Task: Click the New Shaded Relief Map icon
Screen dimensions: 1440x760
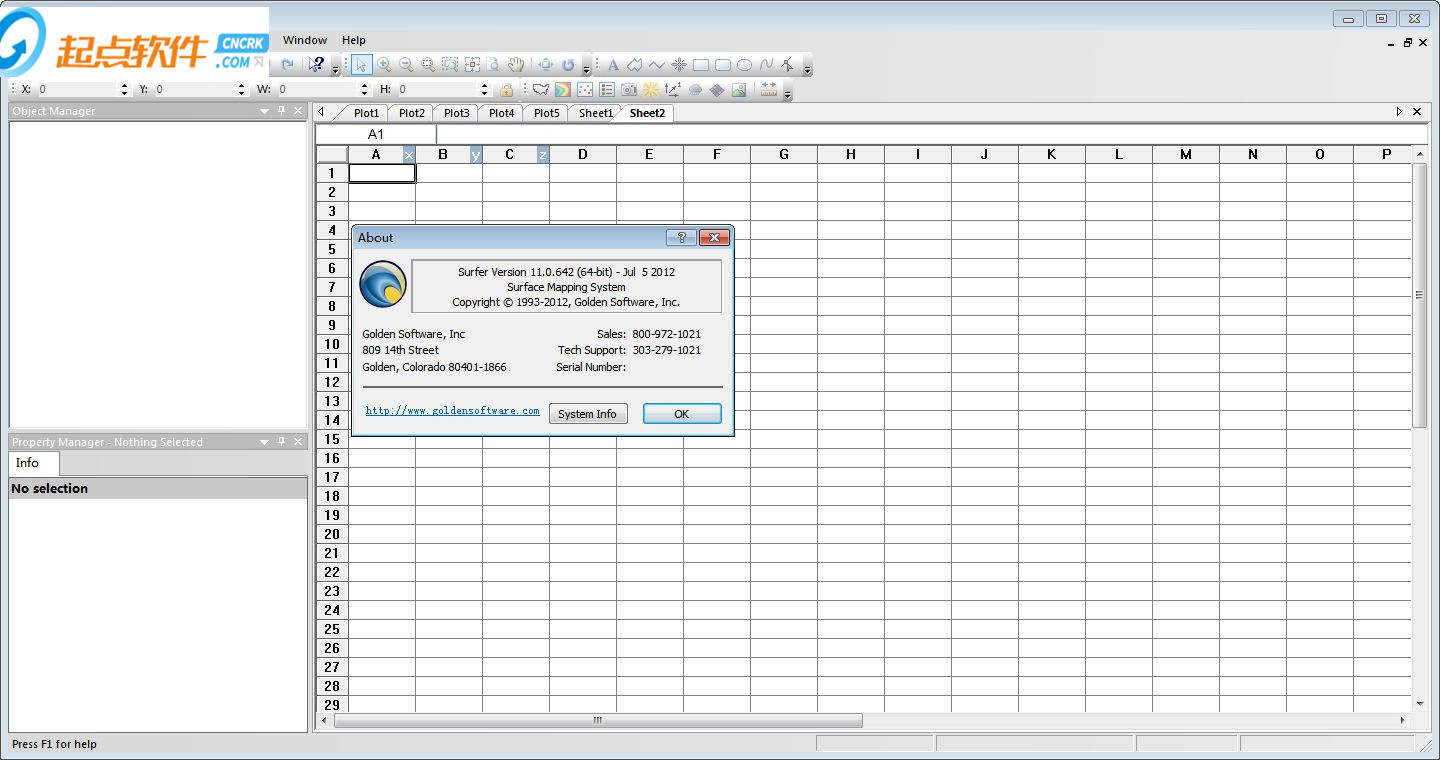Action: tap(651, 90)
